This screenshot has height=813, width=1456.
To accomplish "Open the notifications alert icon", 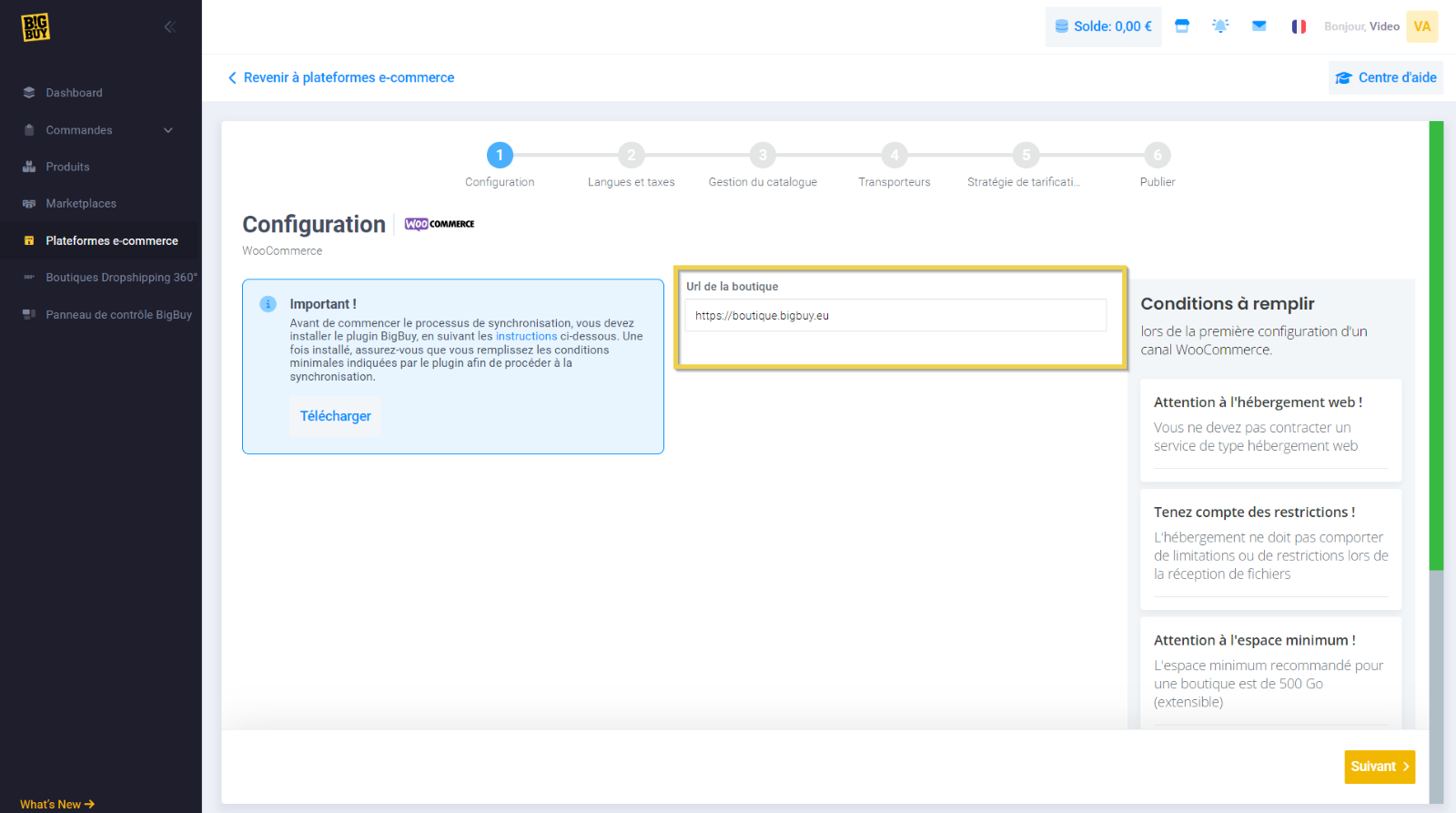I will 1220,26.
